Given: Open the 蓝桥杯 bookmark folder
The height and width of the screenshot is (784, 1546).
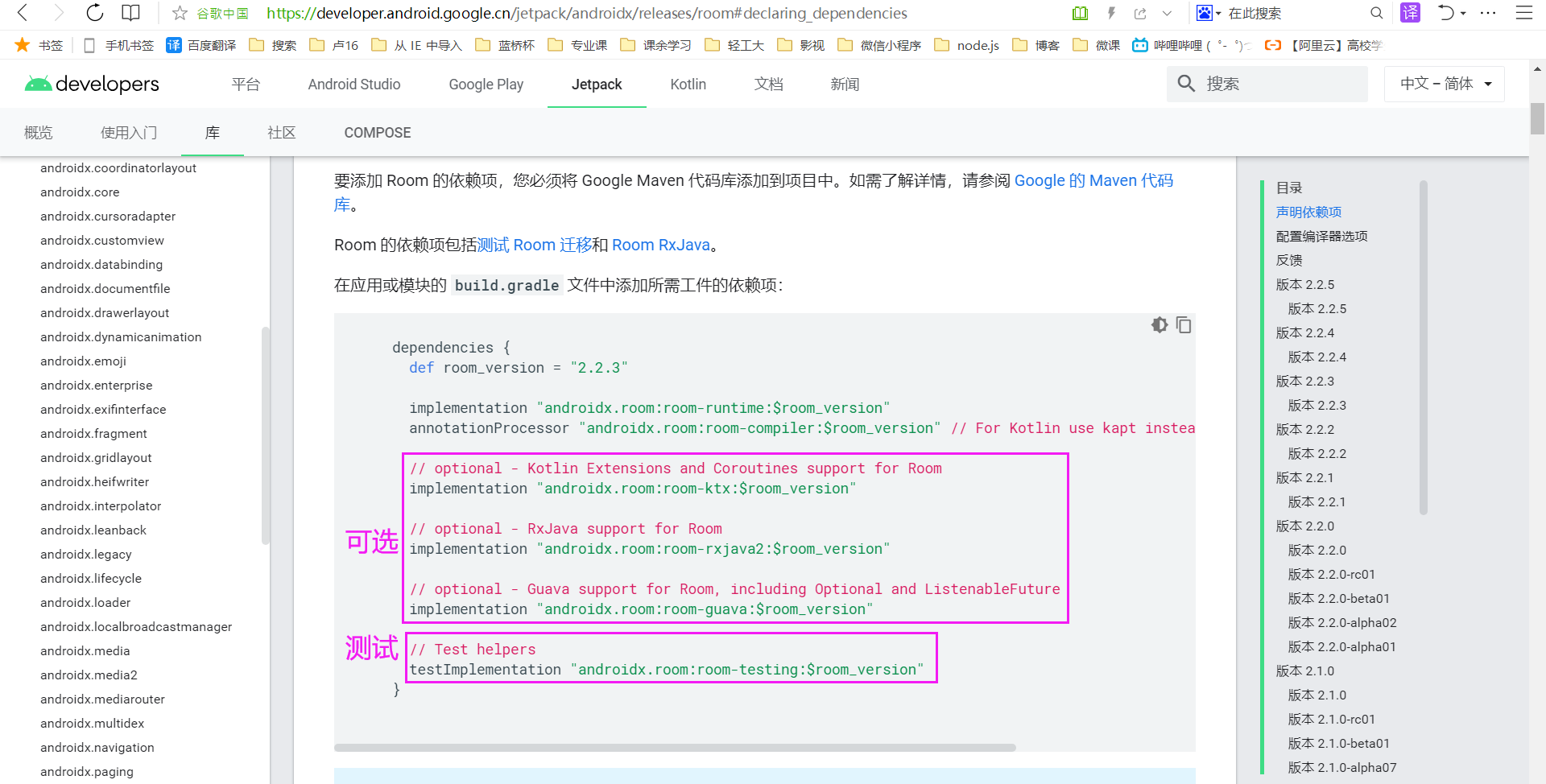Looking at the screenshot, I should point(505,45).
